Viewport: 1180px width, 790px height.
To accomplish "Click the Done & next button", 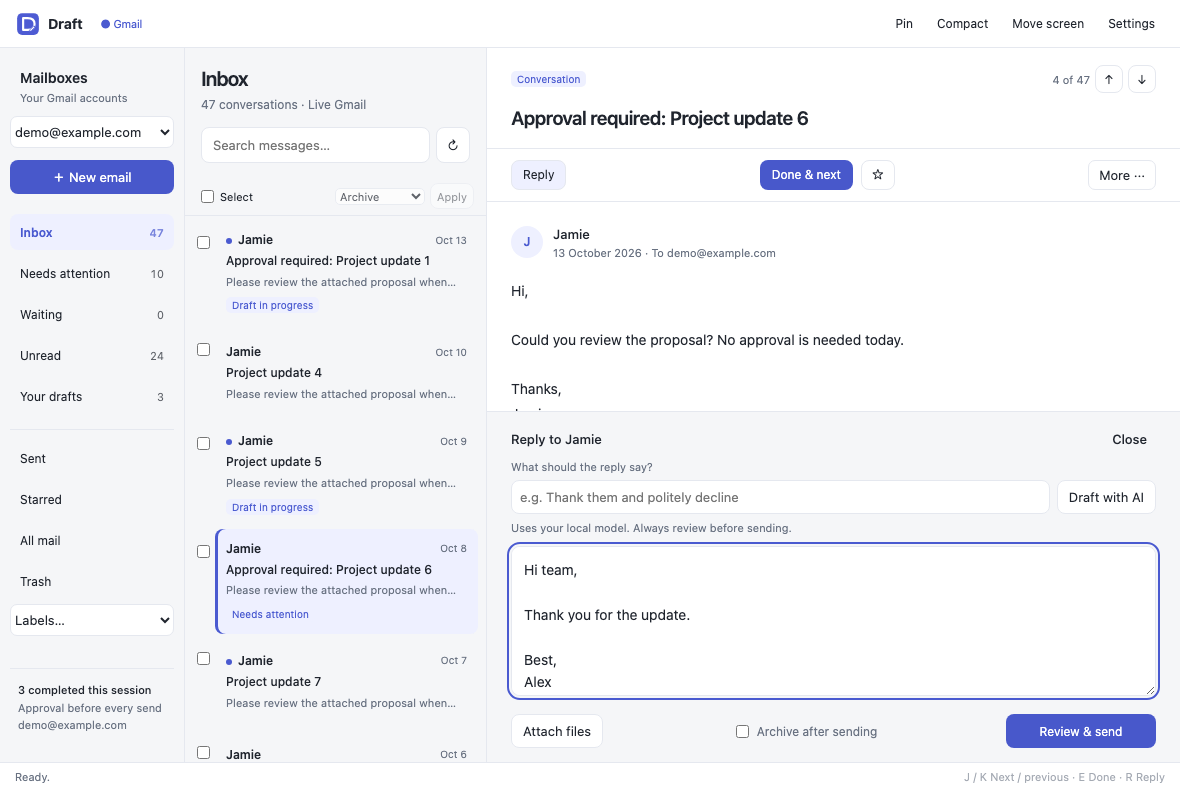I will 806,175.
